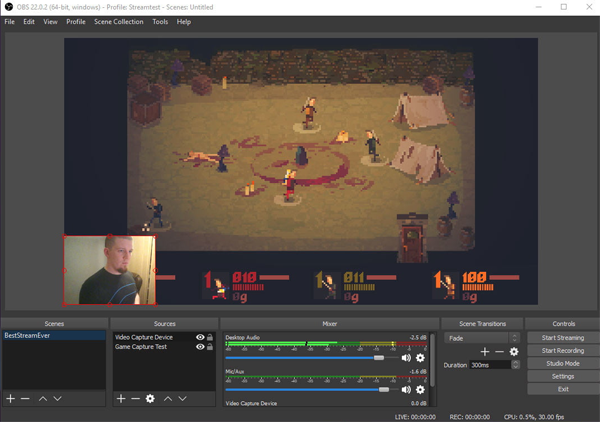Click the Scene Transitions panel header
The width and height of the screenshot is (600, 422).
[x=482, y=324]
